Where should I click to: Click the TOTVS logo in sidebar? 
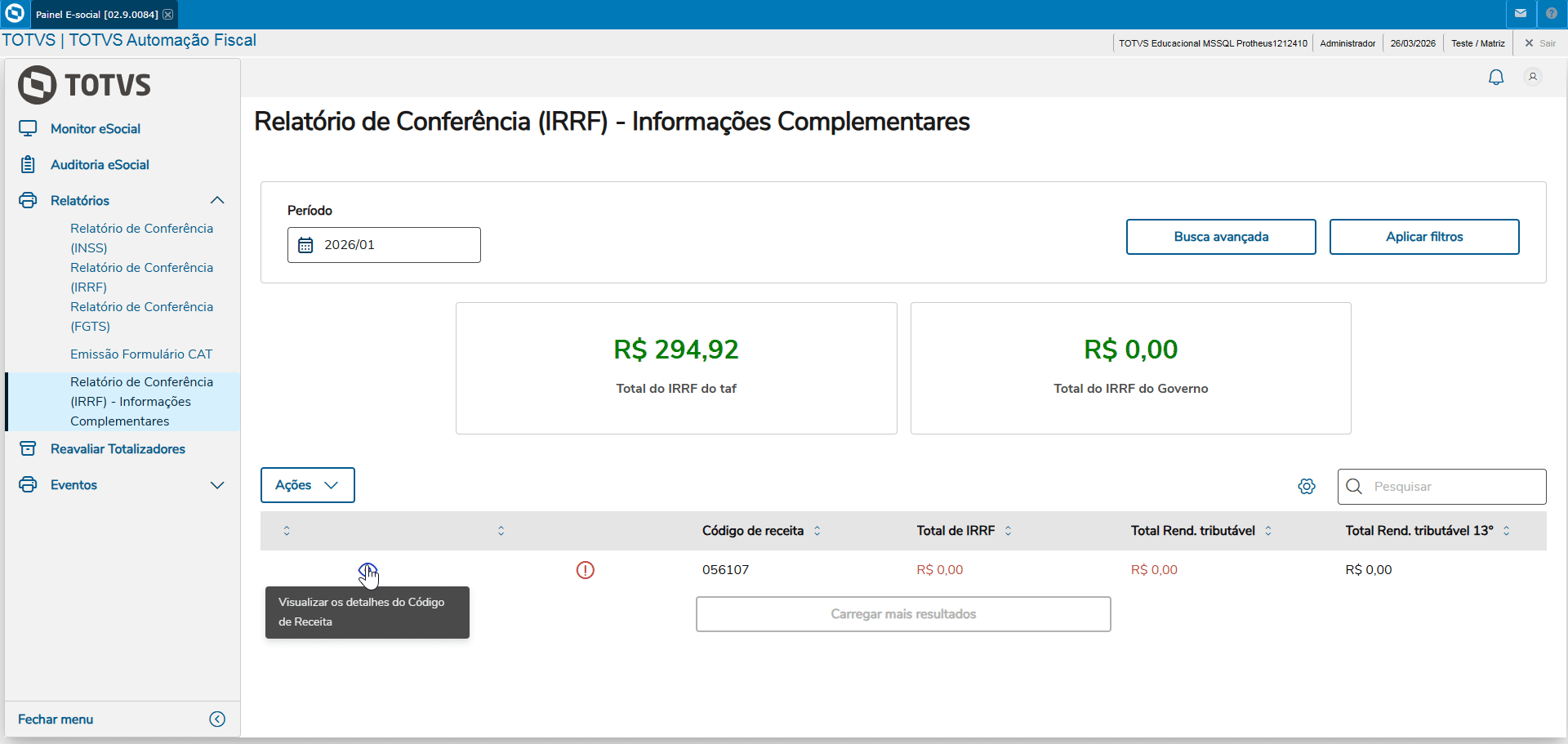pos(84,85)
